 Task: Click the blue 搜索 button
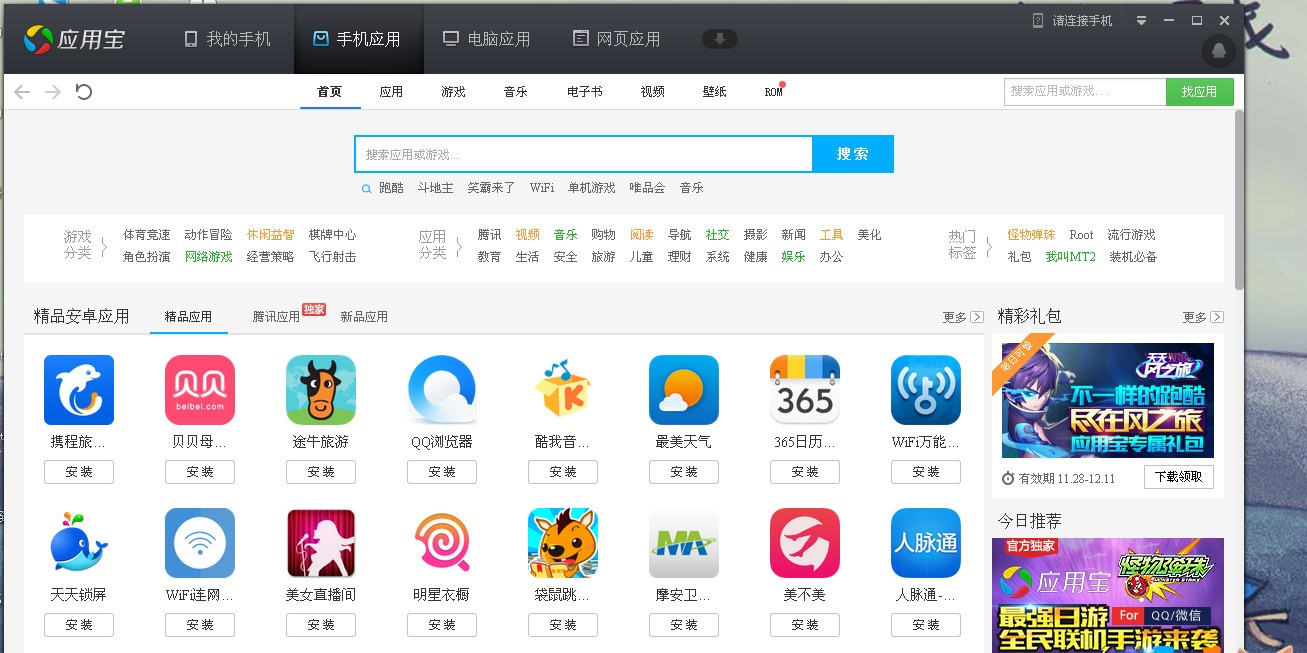853,154
